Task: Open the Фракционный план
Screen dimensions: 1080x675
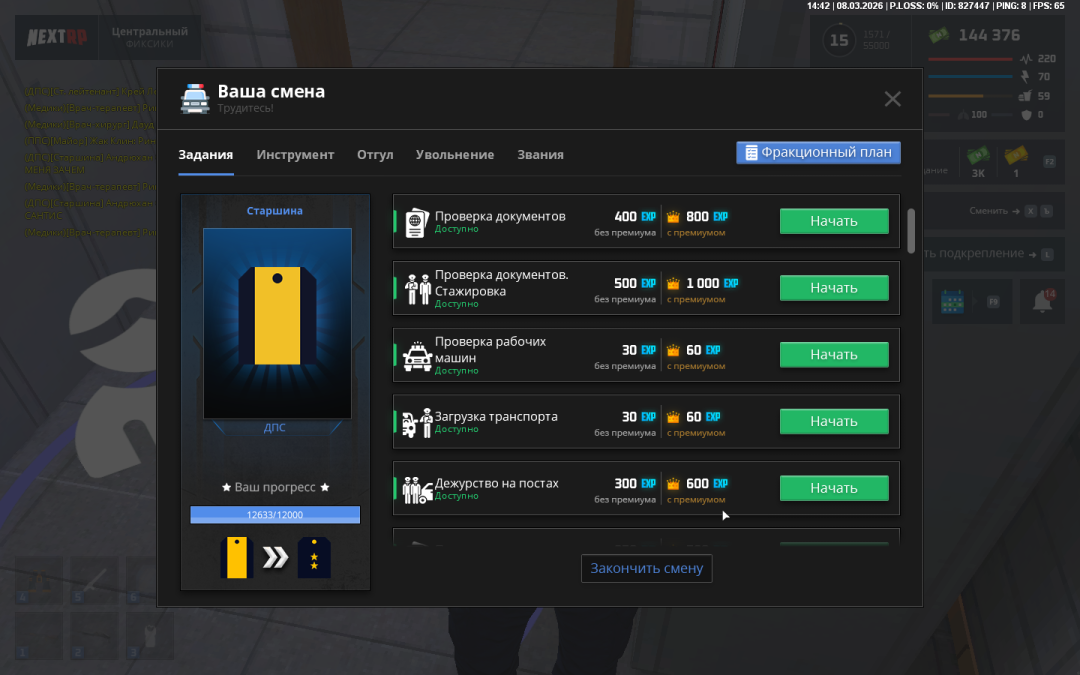Action: tap(818, 152)
